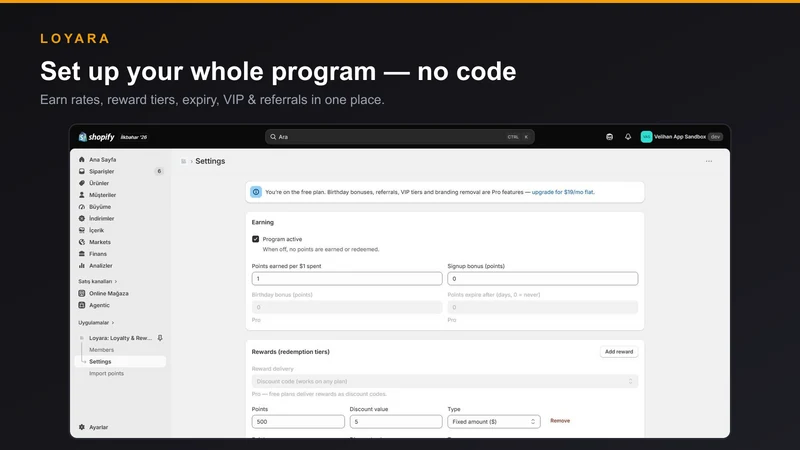Open the Reward delivery dropdown
The image size is (800, 450).
[x=444, y=381]
